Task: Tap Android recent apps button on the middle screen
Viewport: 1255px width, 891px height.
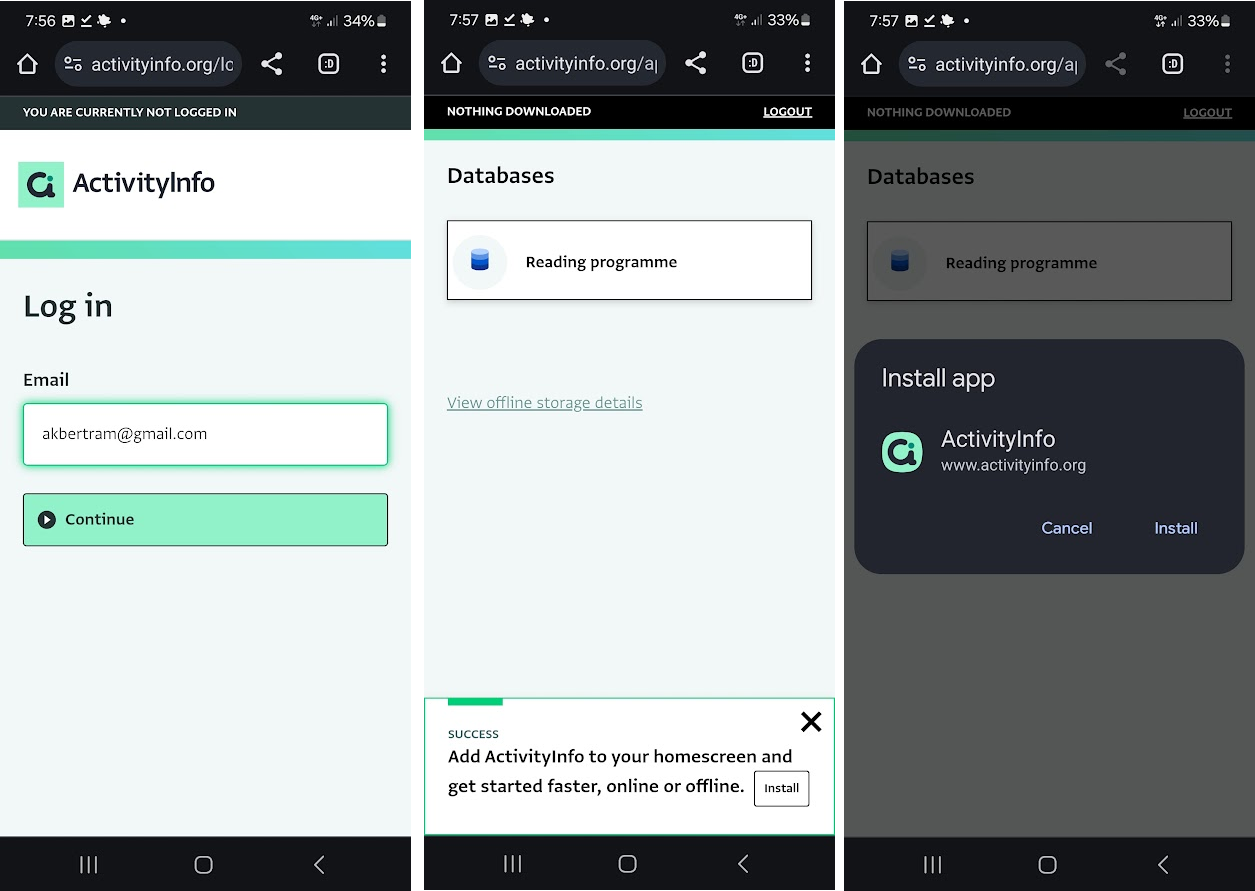Action: click(x=512, y=864)
